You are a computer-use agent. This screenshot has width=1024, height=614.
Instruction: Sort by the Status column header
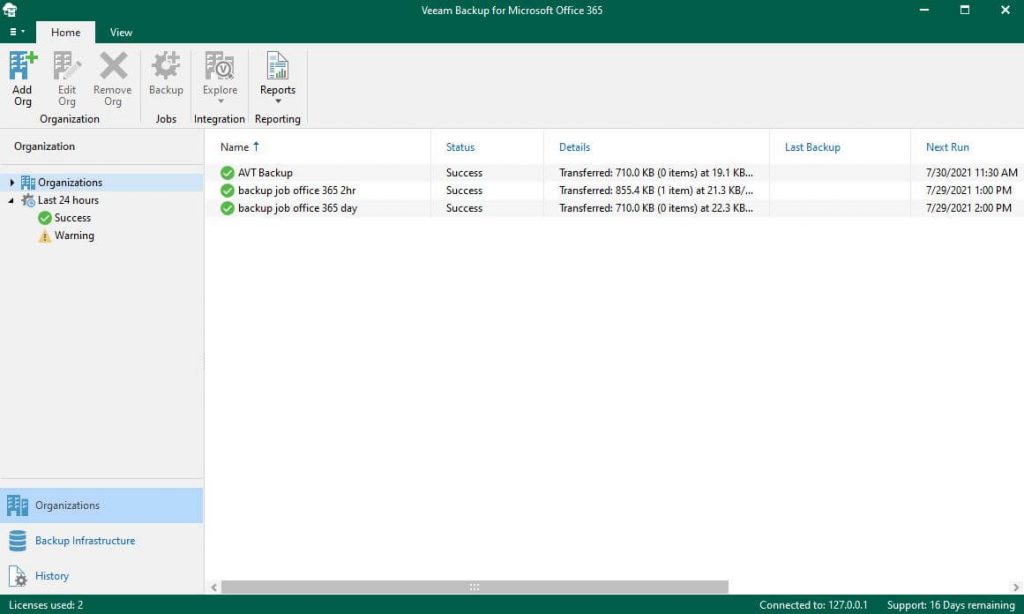coord(460,147)
